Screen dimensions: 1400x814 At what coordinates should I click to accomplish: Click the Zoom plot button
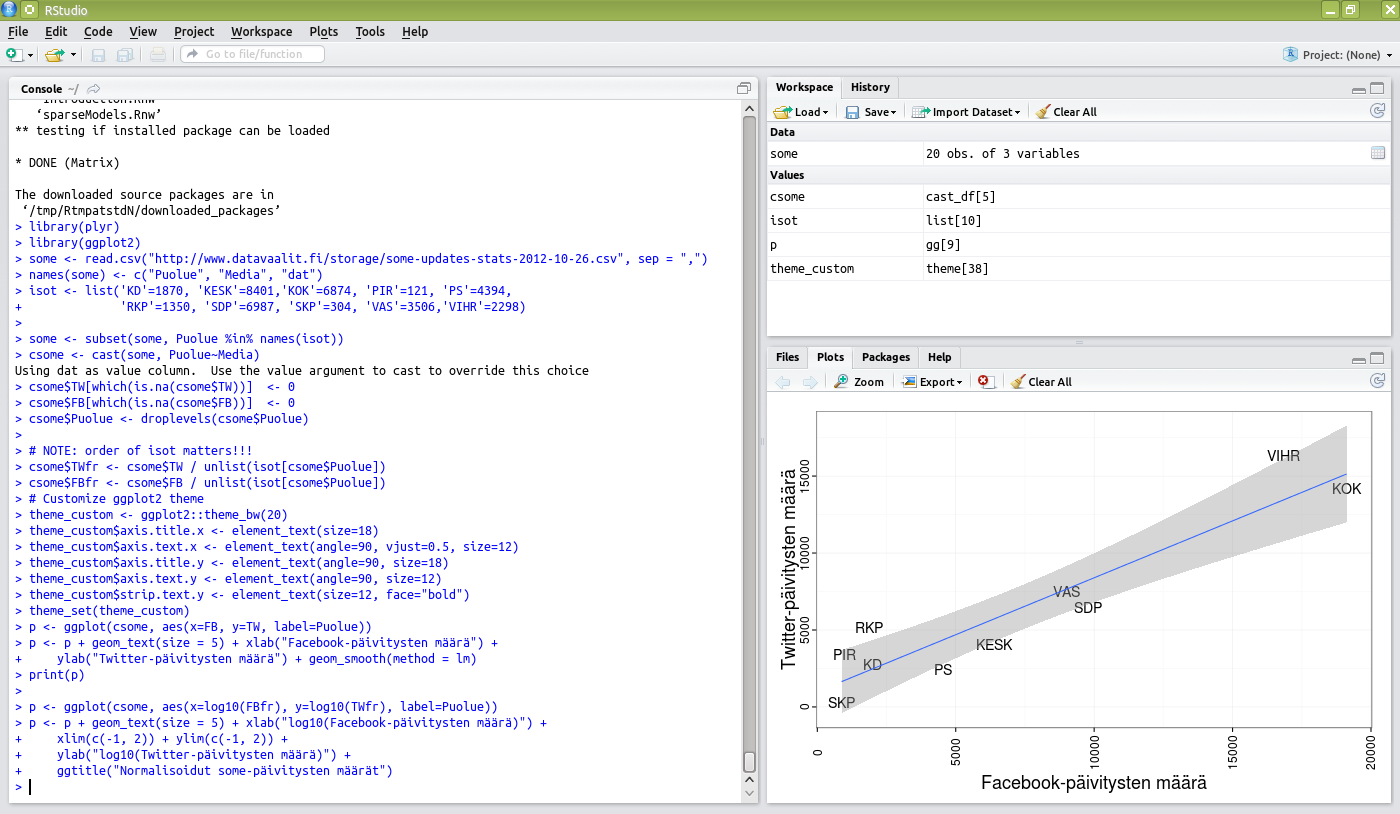(859, 382)
